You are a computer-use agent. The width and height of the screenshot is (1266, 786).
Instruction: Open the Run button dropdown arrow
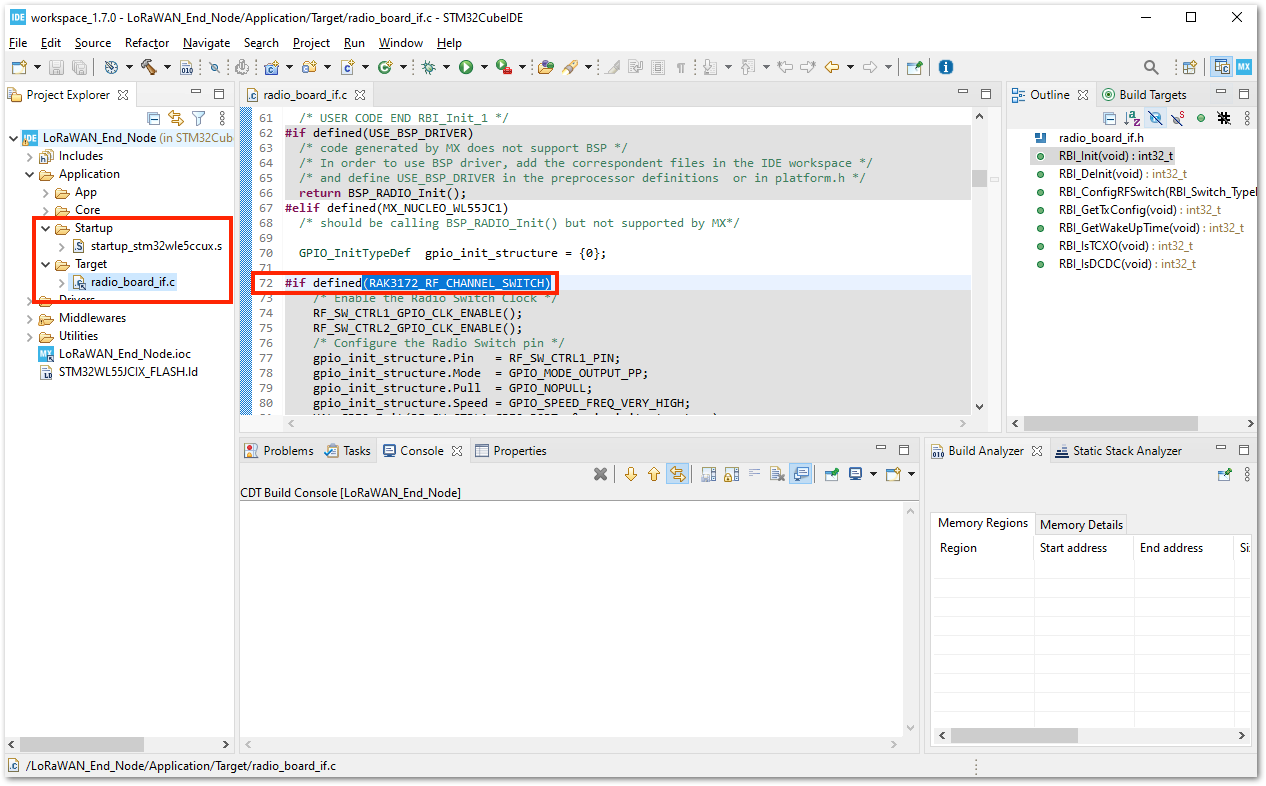click(484, 67)
